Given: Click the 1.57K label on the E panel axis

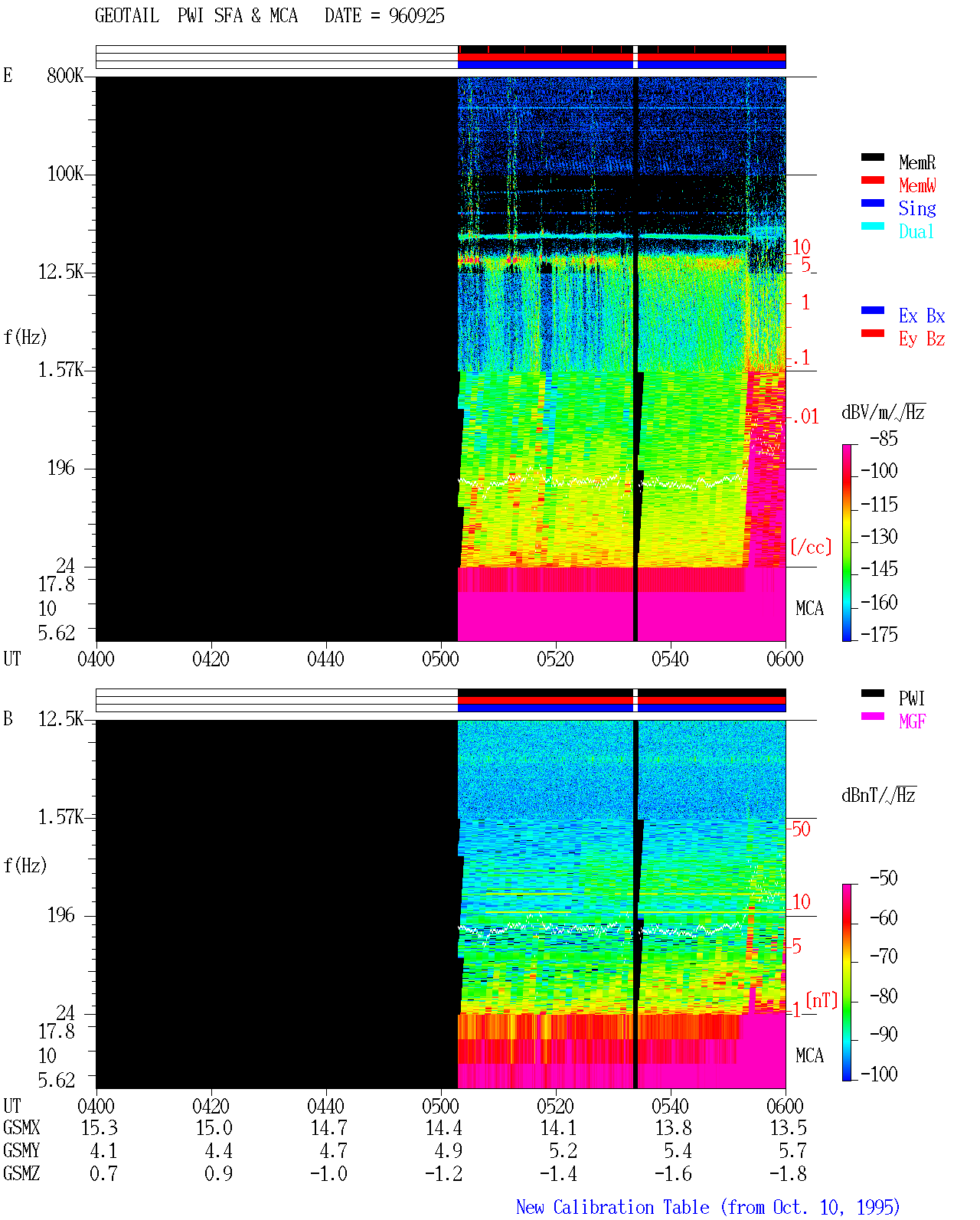Looking at the screenshot, I should [60, 370].
